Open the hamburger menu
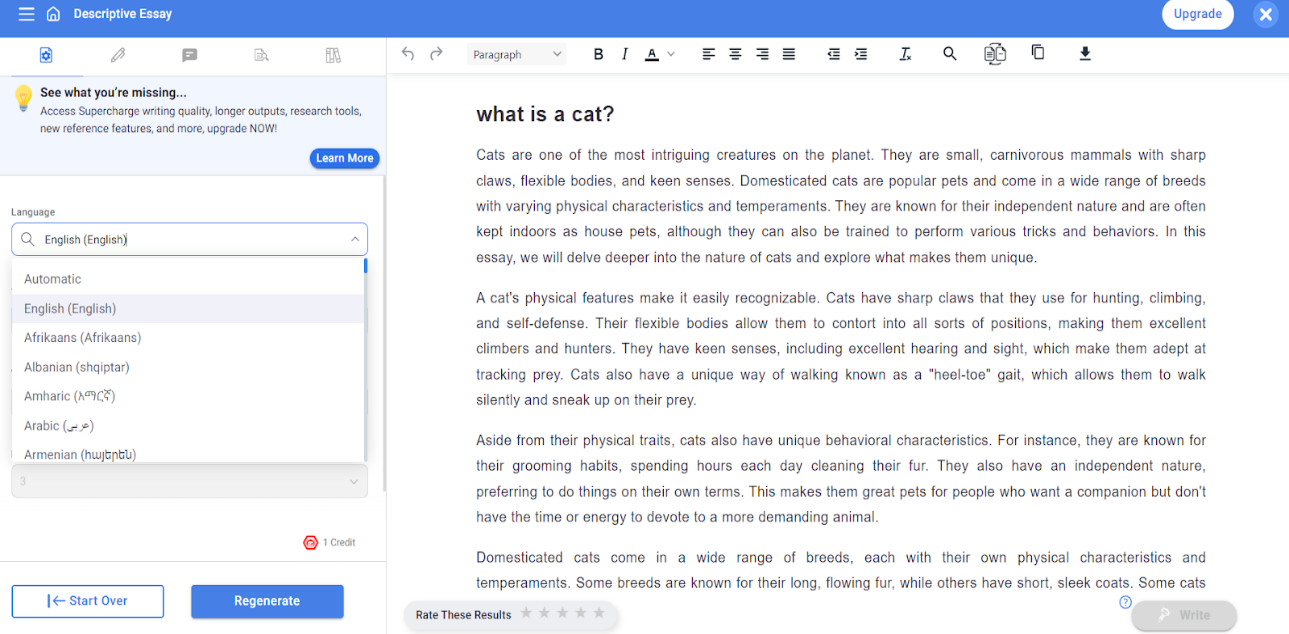This screenshot has width=1289, height=634. 26,14
